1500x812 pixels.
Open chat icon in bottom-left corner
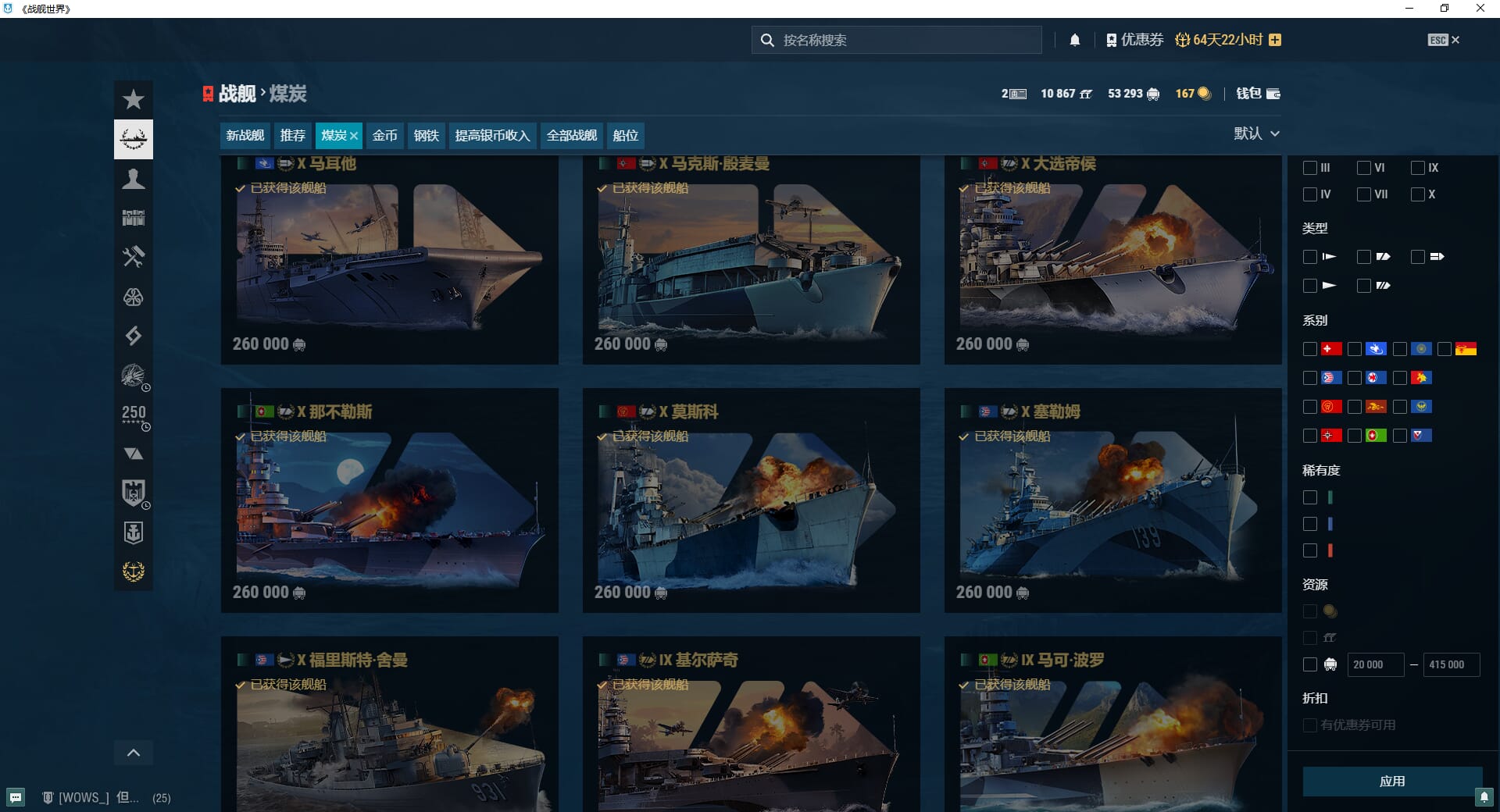click(x=16, y=797)
